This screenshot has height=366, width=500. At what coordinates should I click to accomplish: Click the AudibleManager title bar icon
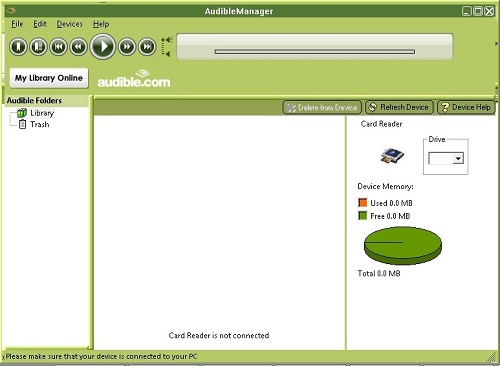point(11,11)
